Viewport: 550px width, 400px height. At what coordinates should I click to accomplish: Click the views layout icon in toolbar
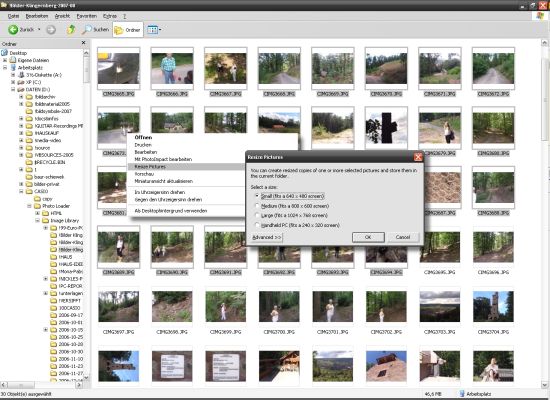(152, 30)
